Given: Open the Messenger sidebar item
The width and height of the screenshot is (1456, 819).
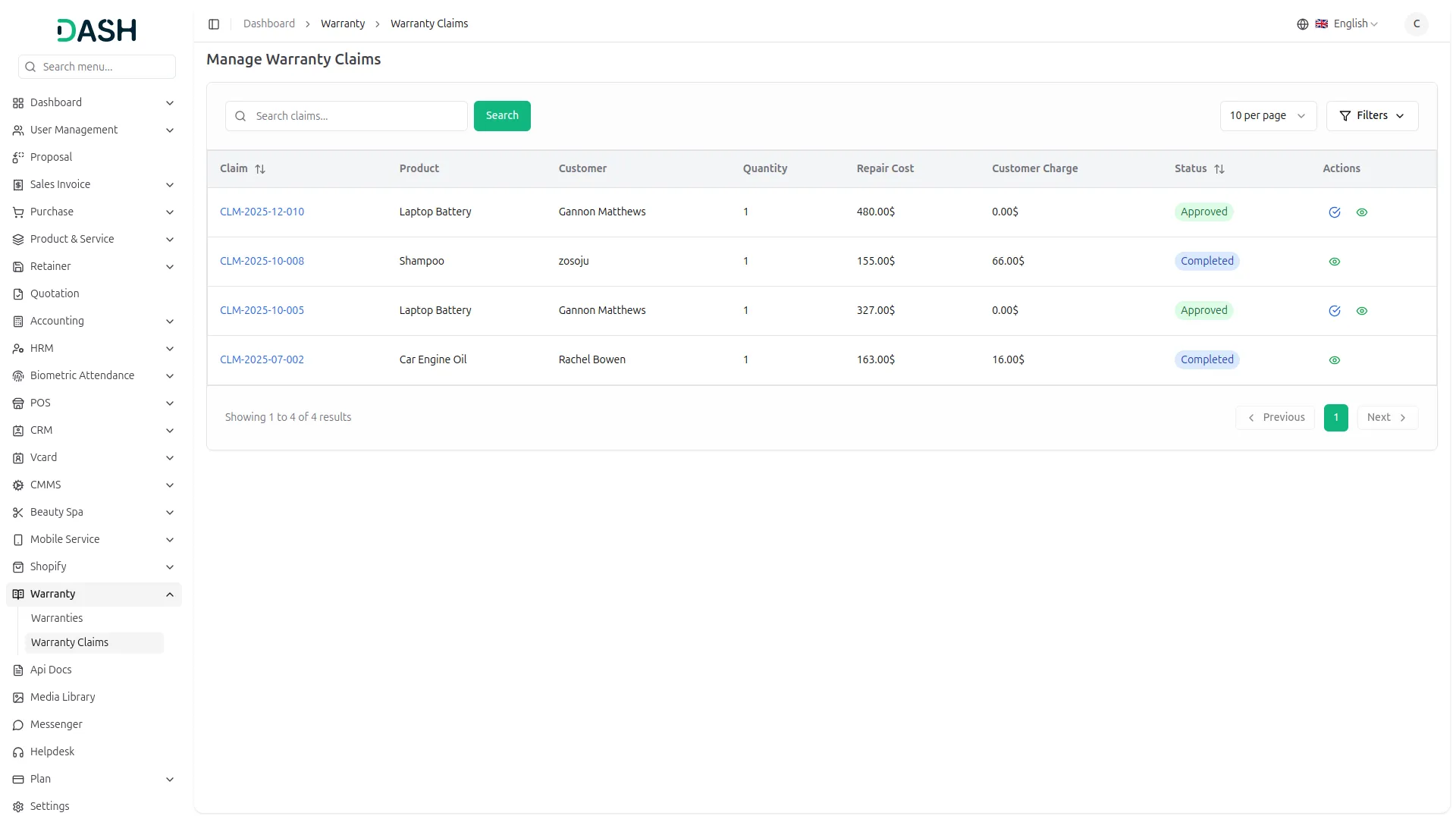Looking at the screenshot, I should [56, 724].
